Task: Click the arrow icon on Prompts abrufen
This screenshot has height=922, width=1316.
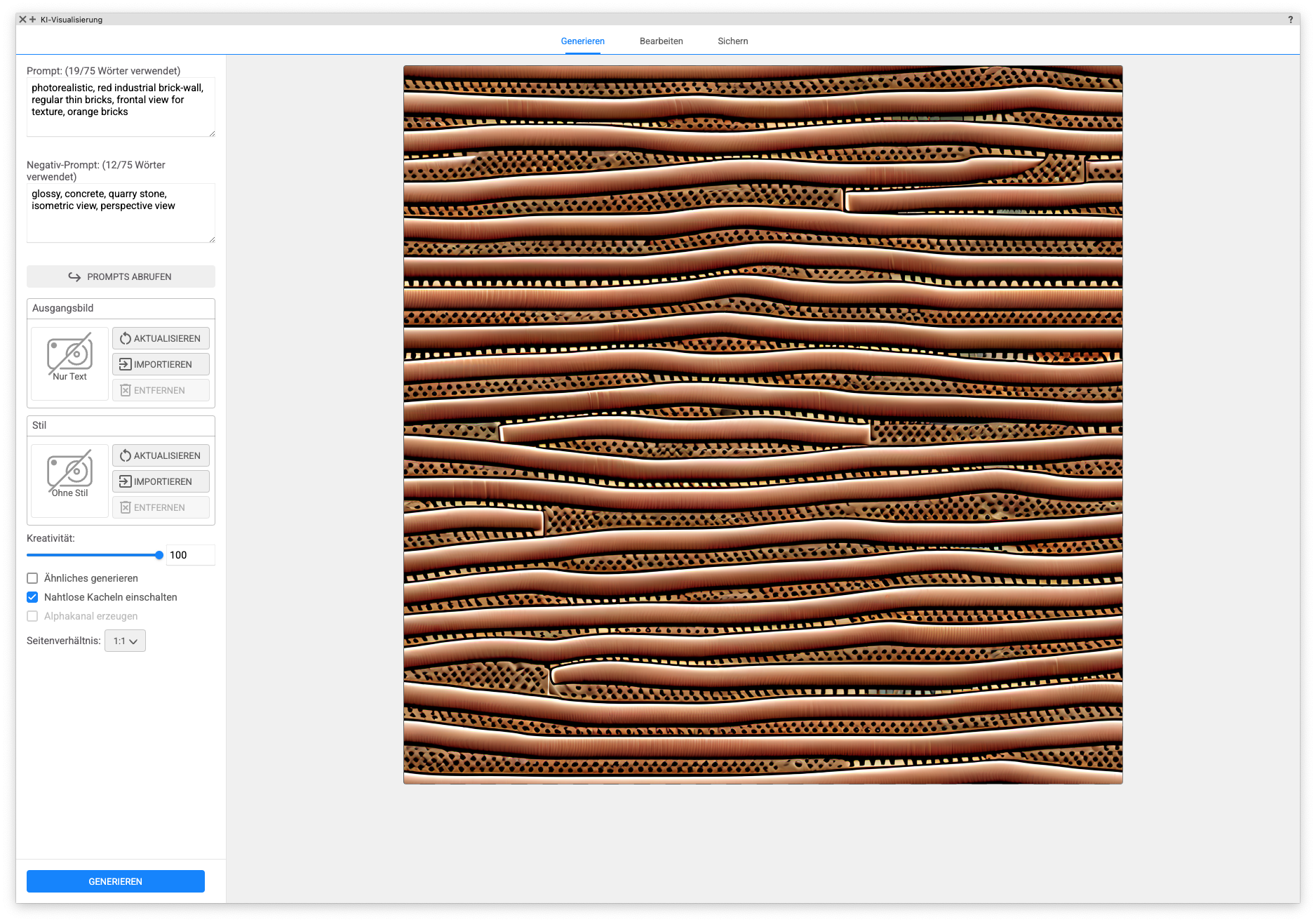Action: tap(74, 277)
